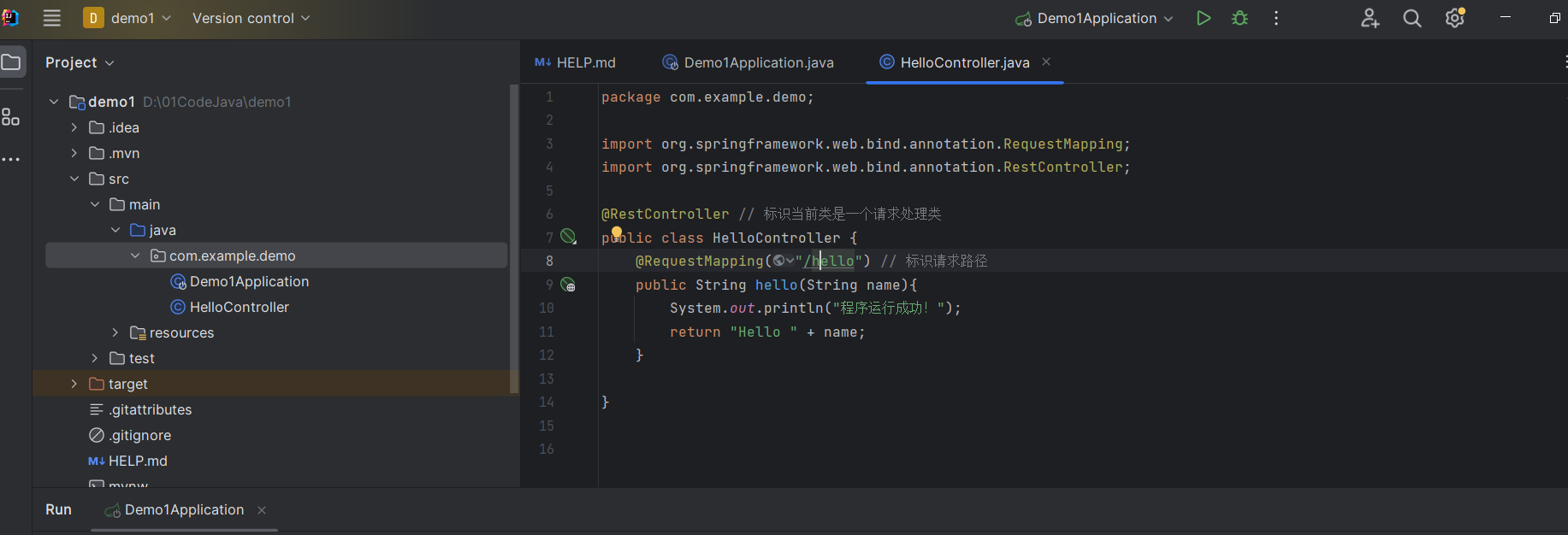
Task: Collapse the com.example.demo package
Action: coord(135,256)
